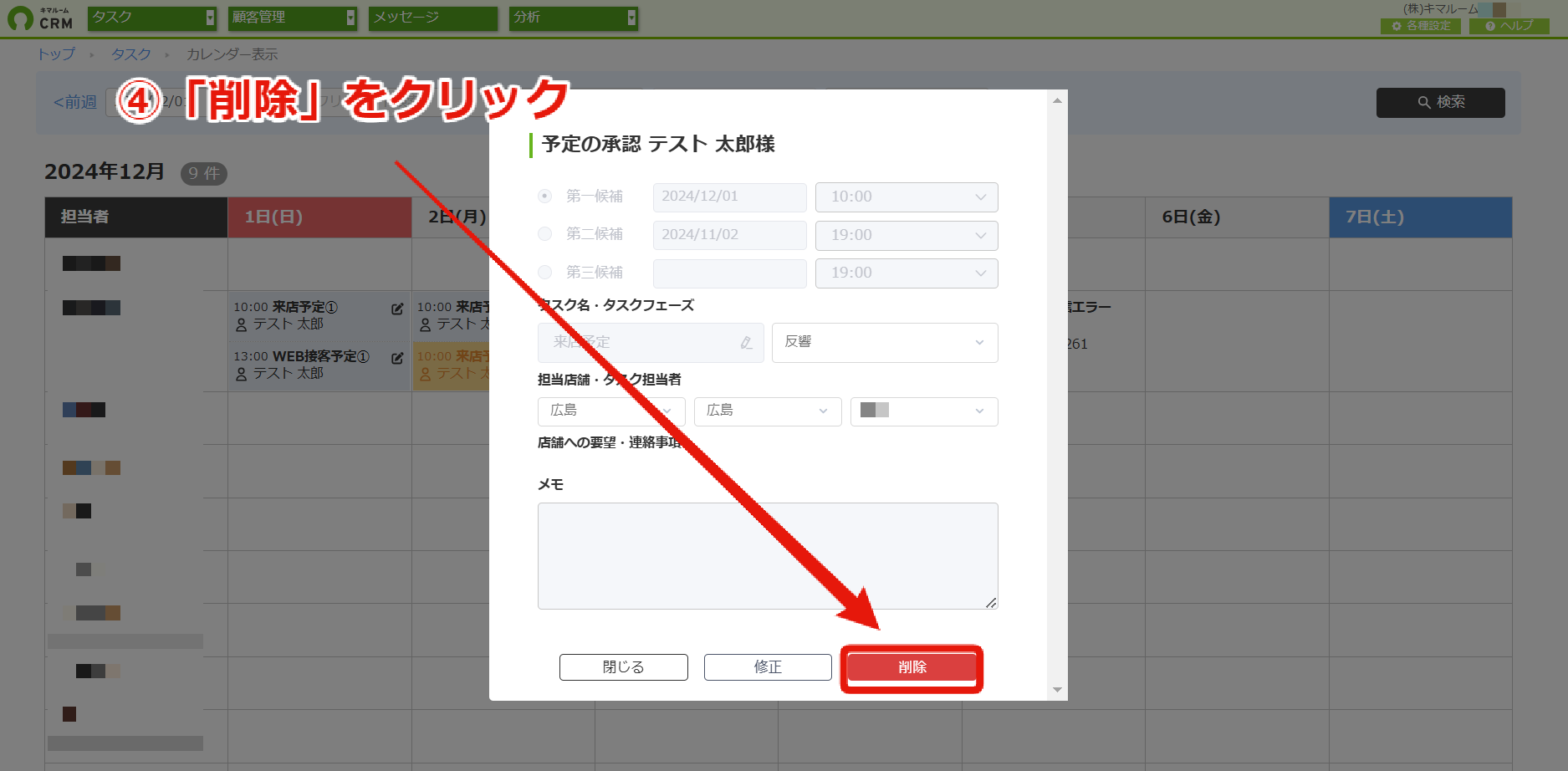Select the 第三候補 radio button
Viewport: 1568px width, 771px height.
(x=545, y=273)
